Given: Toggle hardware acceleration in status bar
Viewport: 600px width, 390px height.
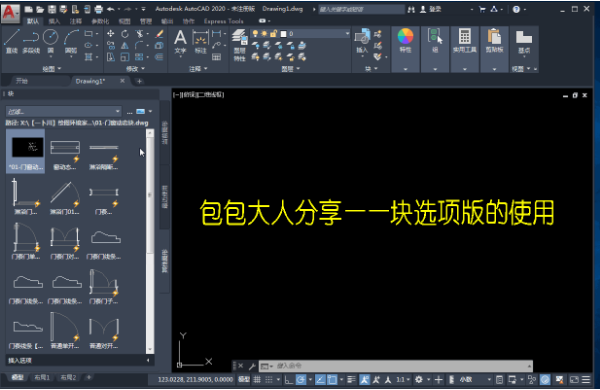Looking at the screenshot, I should 545,380.
